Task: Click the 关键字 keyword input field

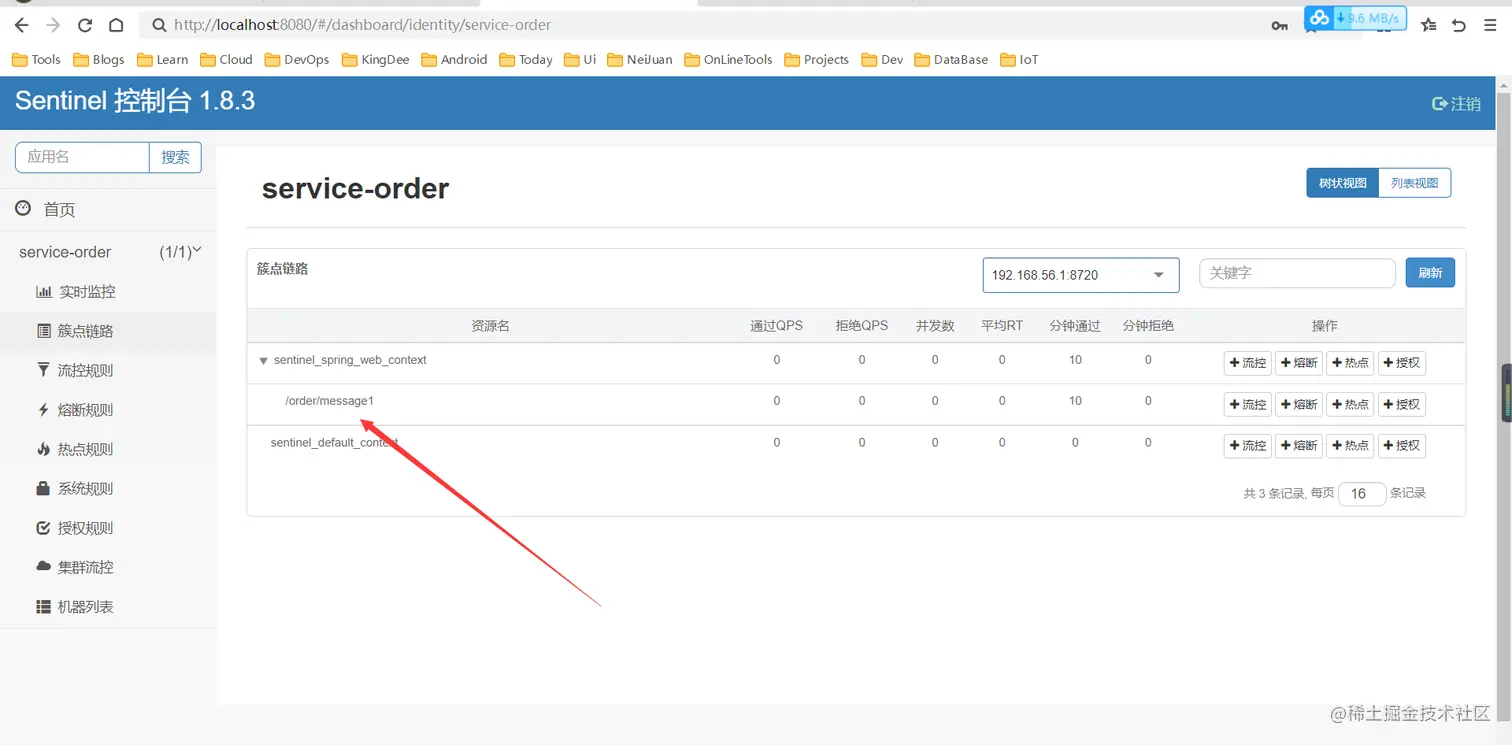Action: coord(1297,273)
